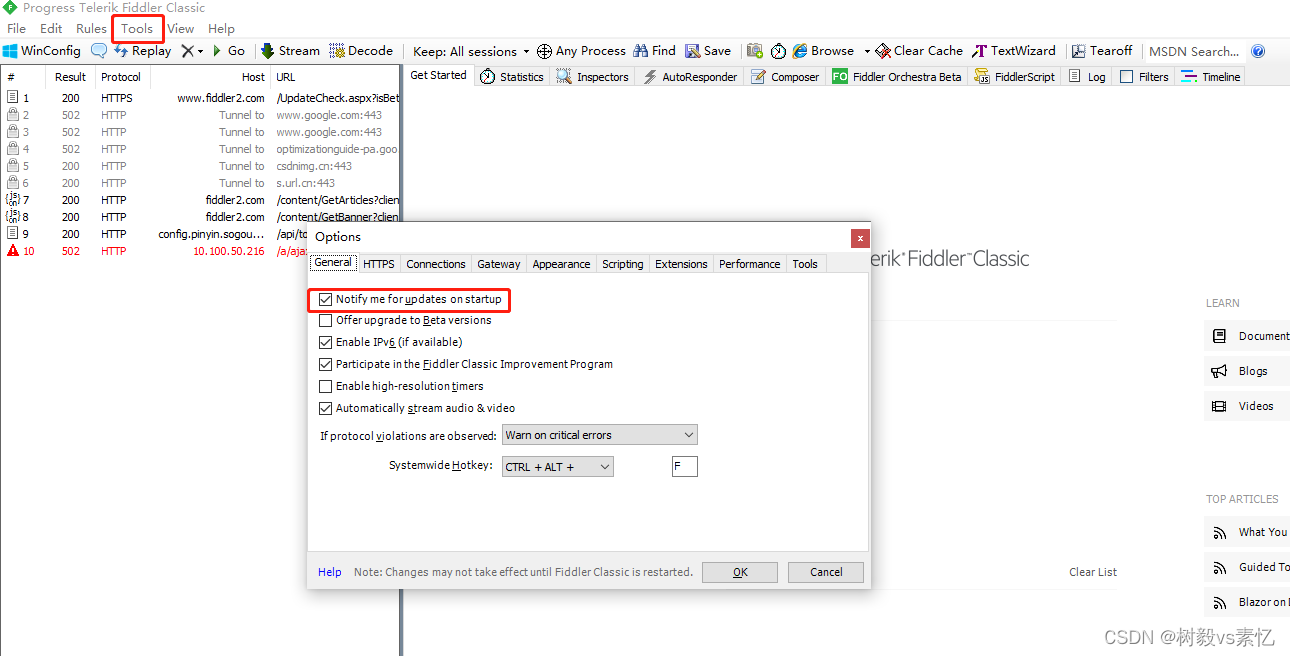Open the Keep: All sessions dropdown
Image resolution: width=1290 pixels, height=656 pixels.
click(471, 51)
